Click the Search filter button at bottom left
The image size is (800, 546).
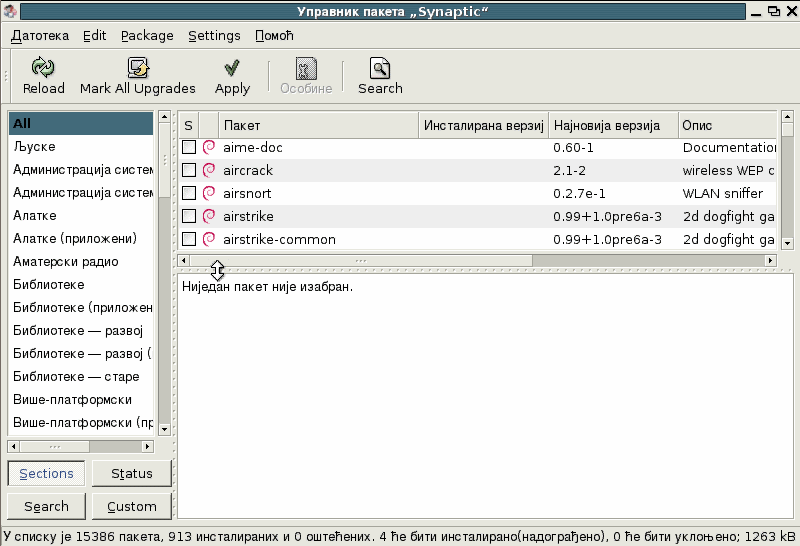[x=46, y=506]
